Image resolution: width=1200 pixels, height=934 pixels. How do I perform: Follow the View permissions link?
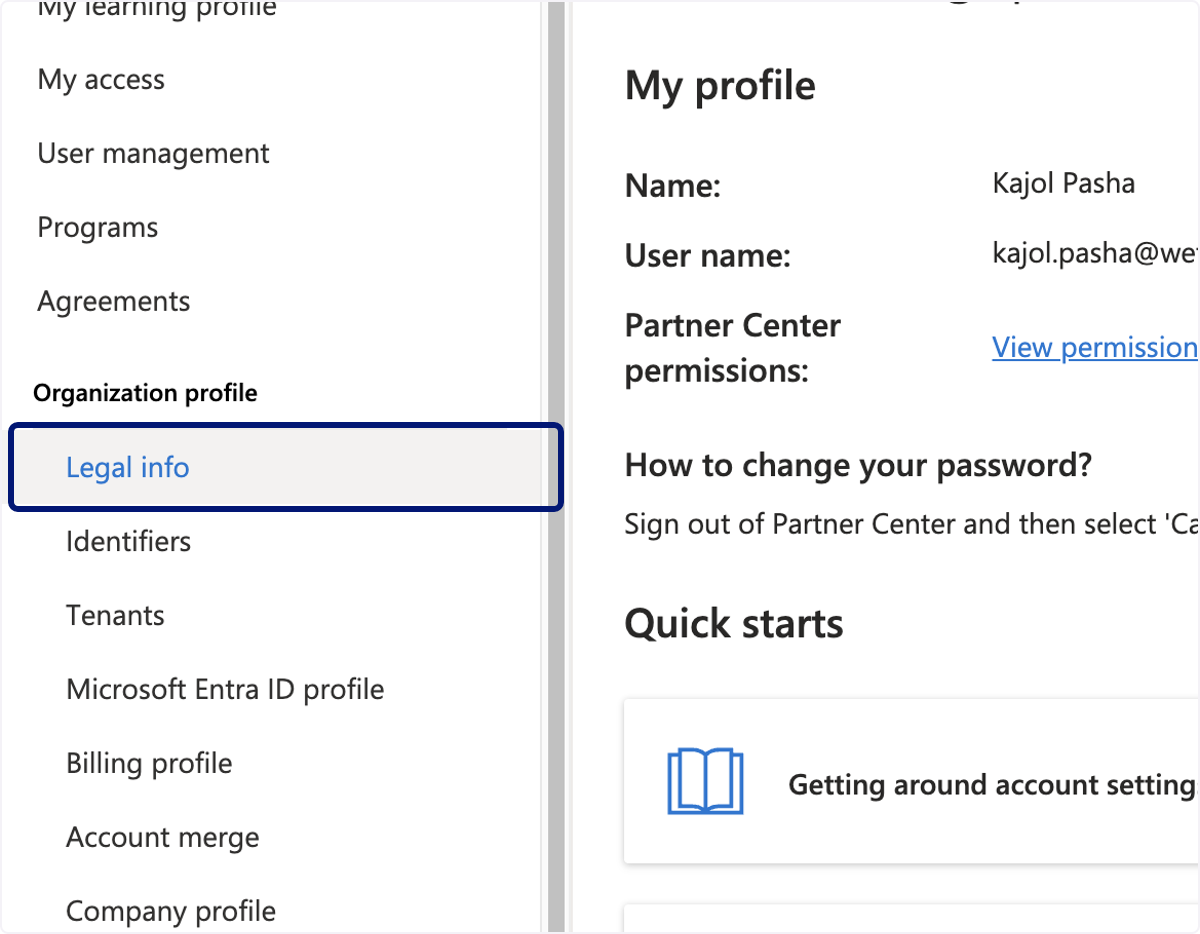[1095, 347]
